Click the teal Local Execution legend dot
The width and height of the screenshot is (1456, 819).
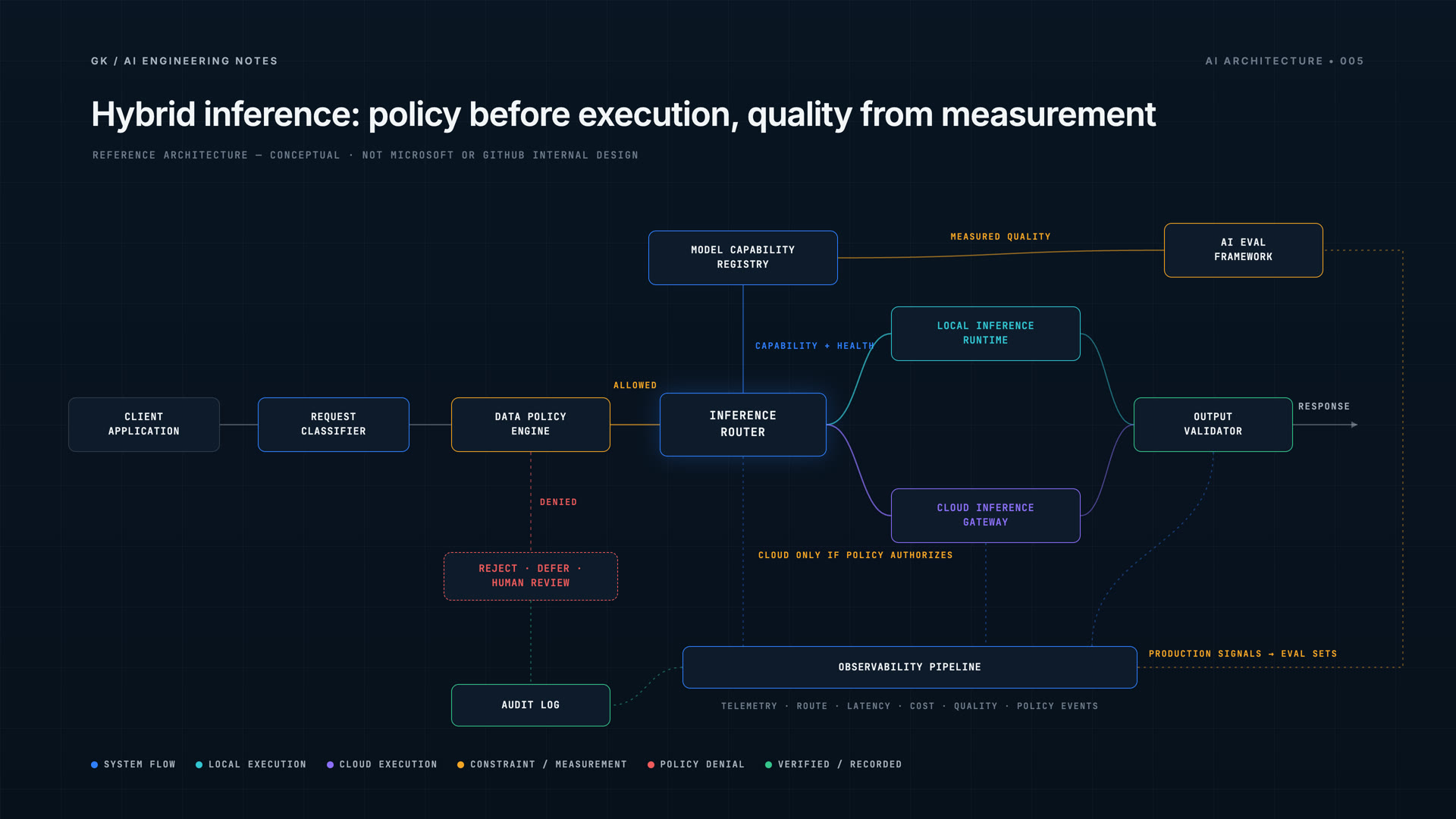click(199, 764)
